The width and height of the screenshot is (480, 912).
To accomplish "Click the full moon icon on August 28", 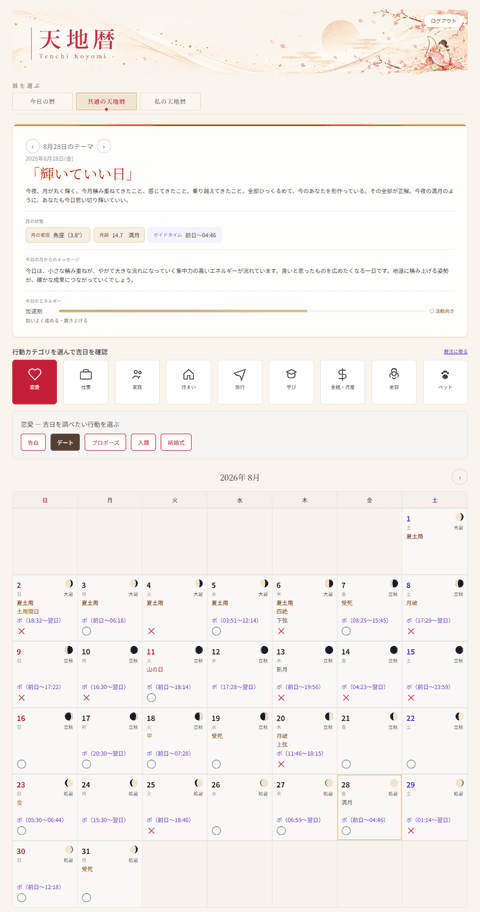I will [394, 783].
